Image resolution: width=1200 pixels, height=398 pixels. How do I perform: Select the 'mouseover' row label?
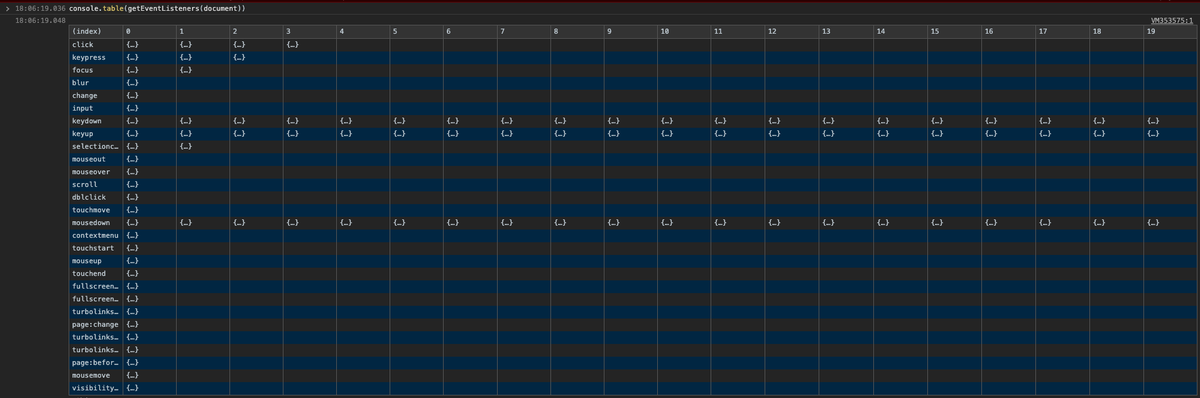pos(91,171)
